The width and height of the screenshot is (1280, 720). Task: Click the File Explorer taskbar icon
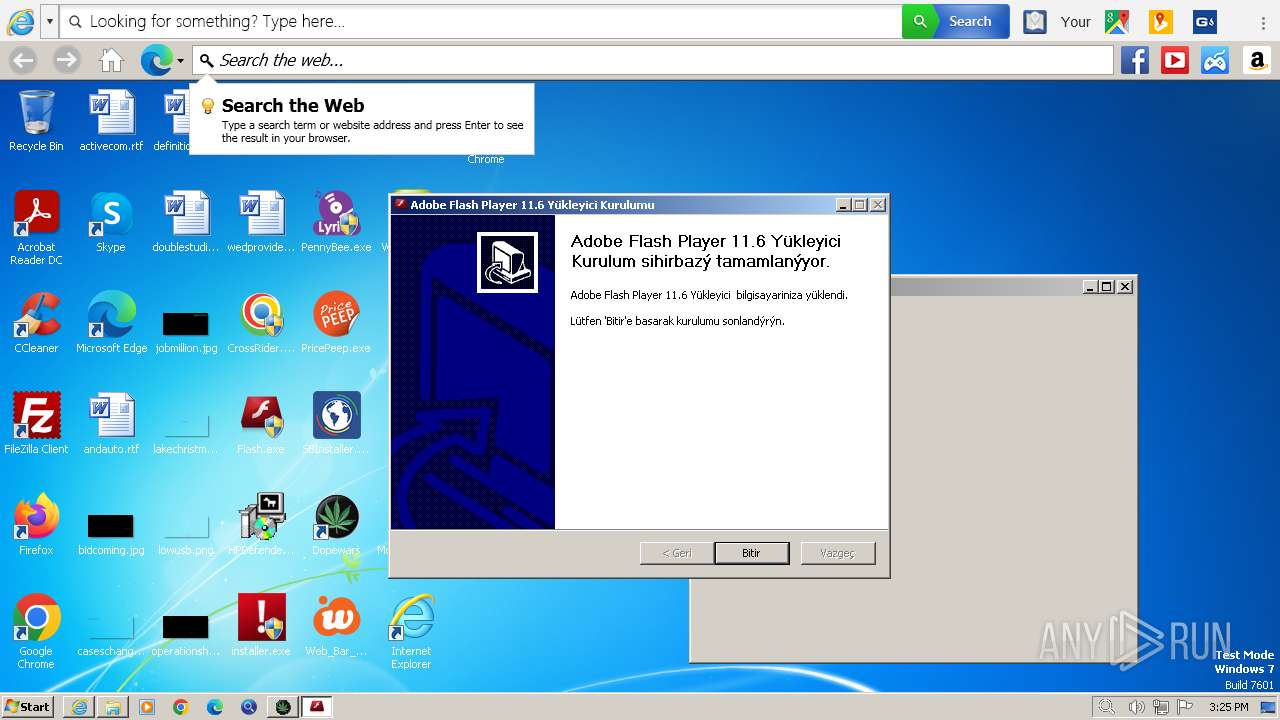point(113,707)
